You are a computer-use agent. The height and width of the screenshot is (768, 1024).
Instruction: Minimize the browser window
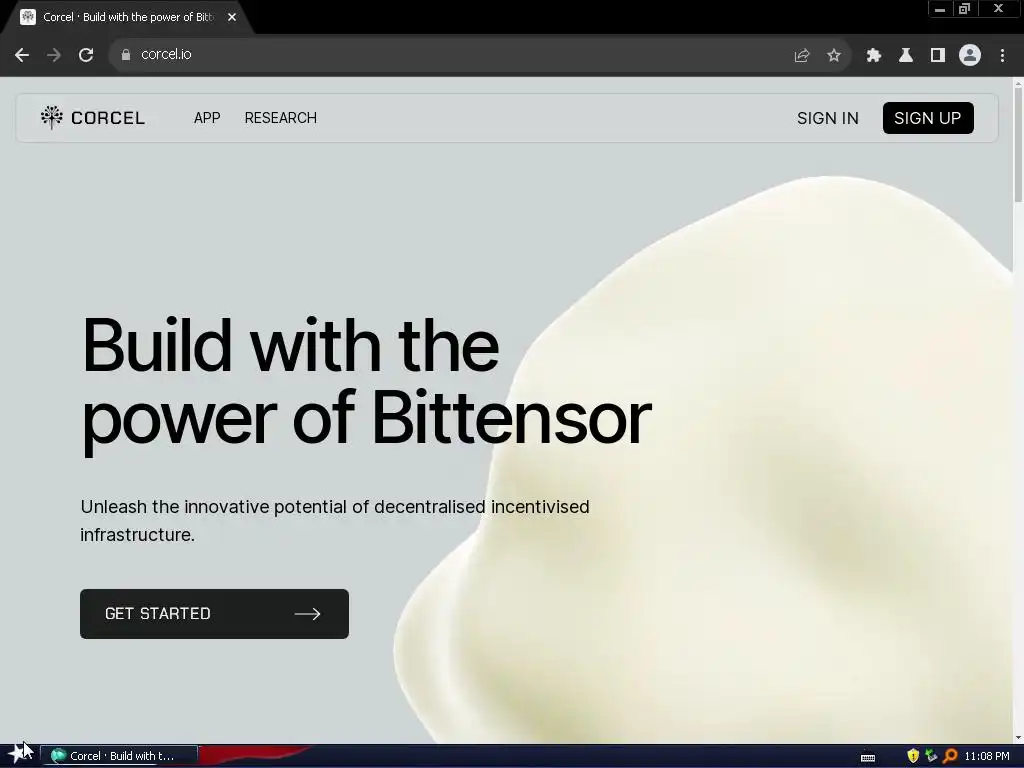940,9
